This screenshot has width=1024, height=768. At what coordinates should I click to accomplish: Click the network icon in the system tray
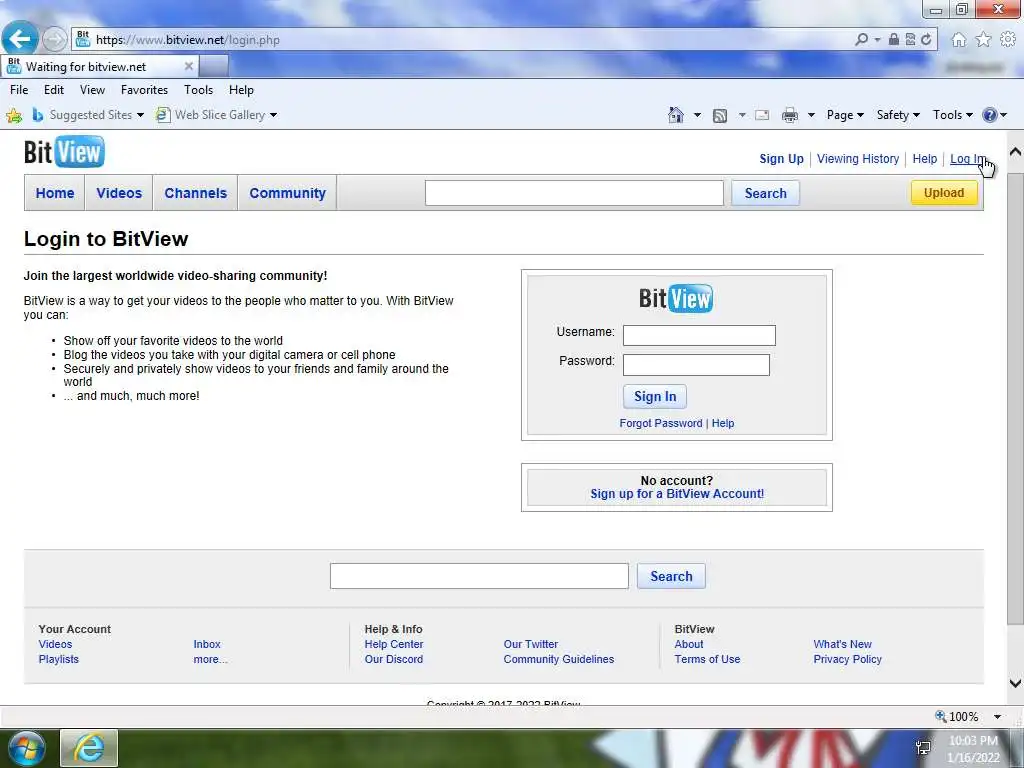[x=923, y=748]
